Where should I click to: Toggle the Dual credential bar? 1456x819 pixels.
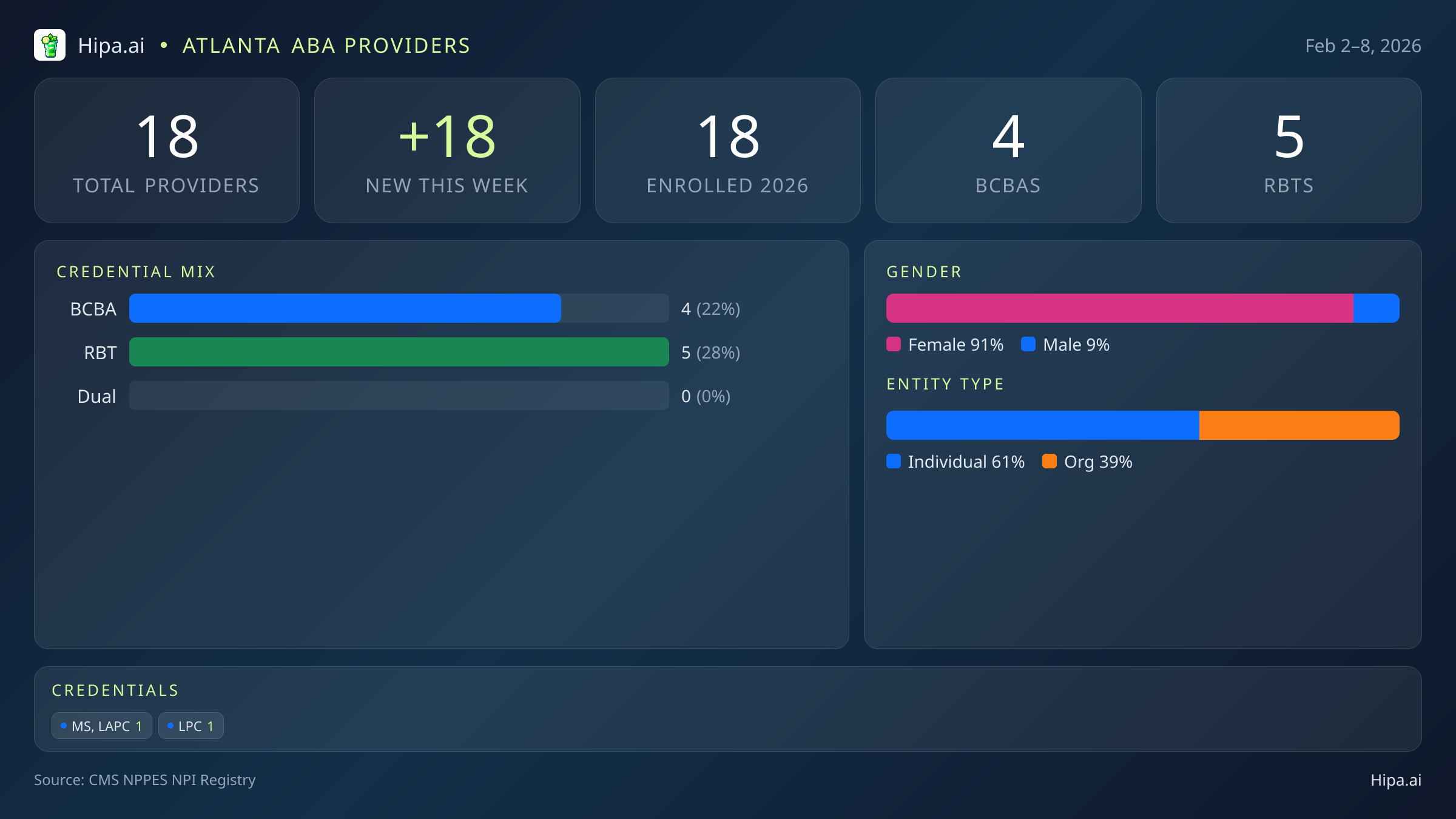399,396
